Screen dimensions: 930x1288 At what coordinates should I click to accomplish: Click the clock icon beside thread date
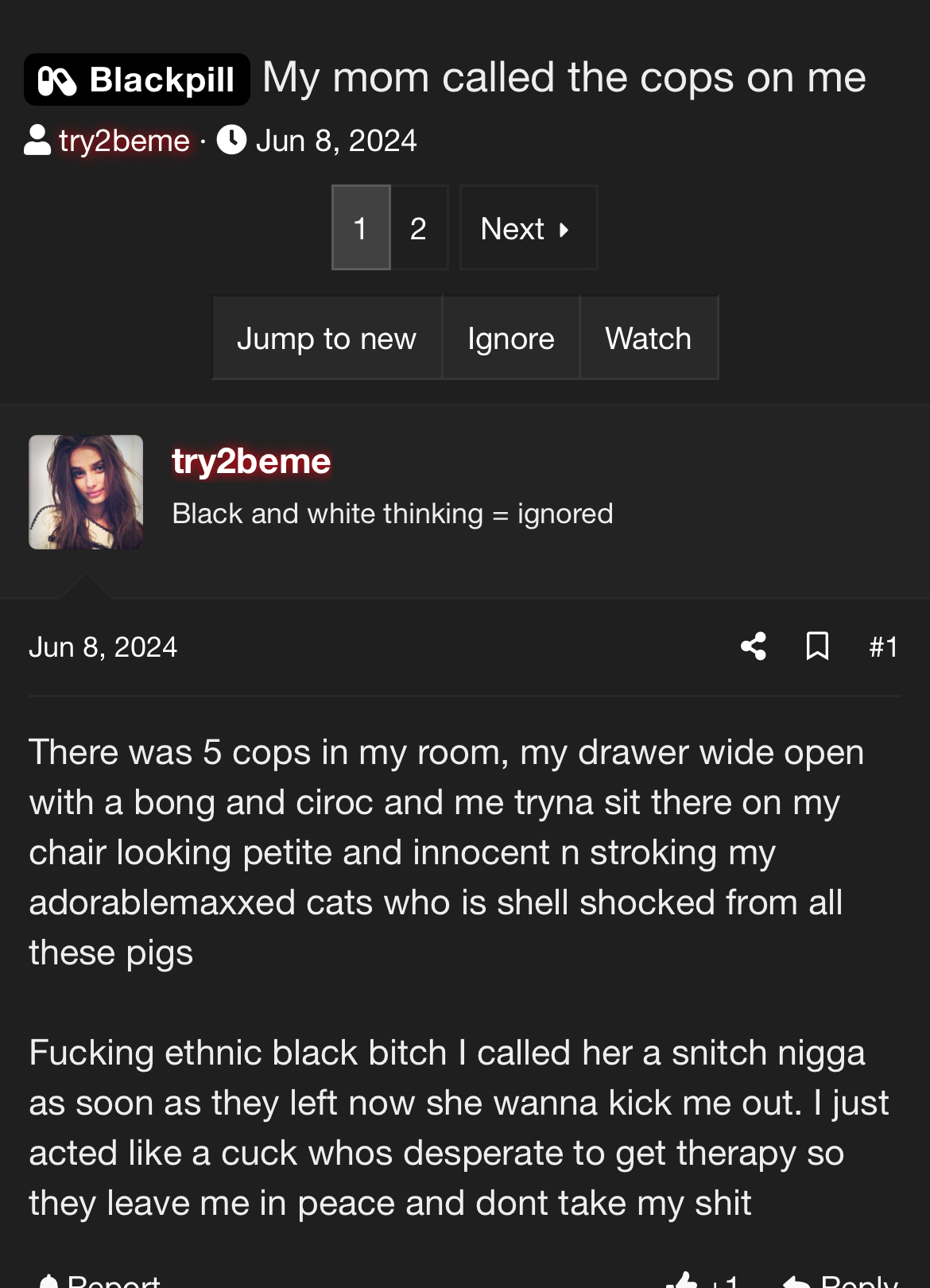pyautogui.click(x=231, y=140)
